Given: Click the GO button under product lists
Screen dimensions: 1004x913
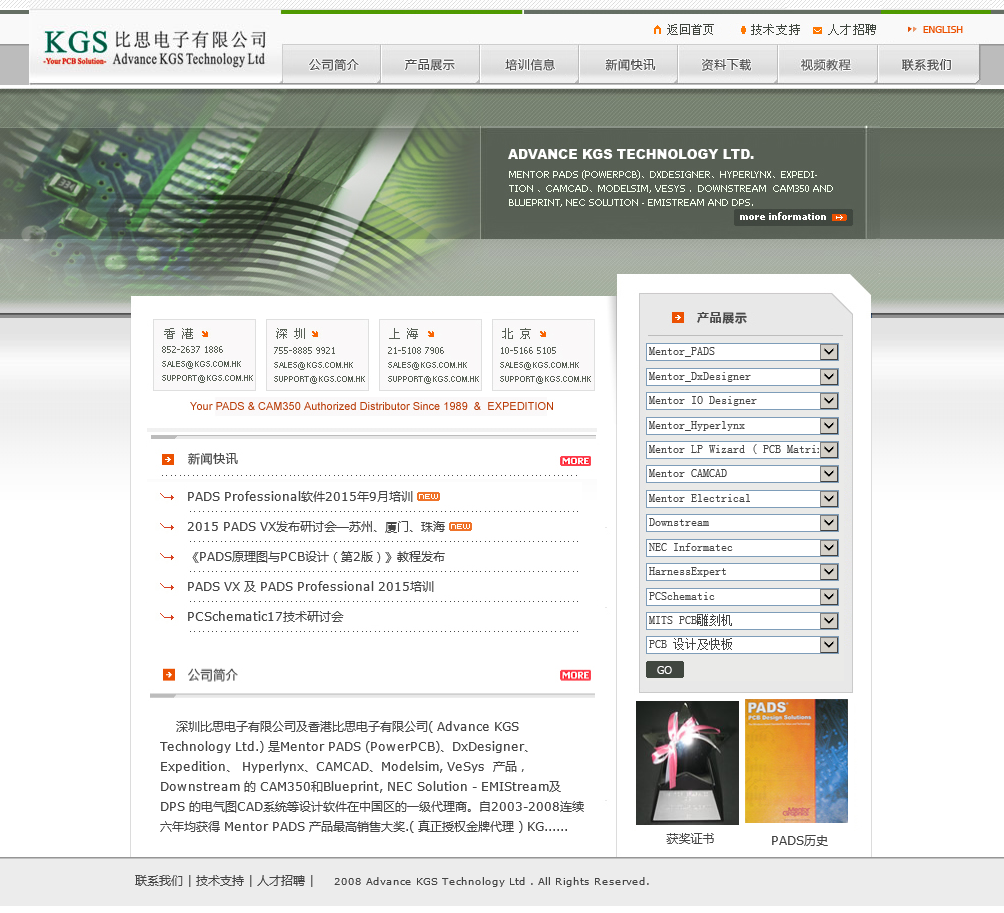Looking at the screenshot, I should pos(665,670).
